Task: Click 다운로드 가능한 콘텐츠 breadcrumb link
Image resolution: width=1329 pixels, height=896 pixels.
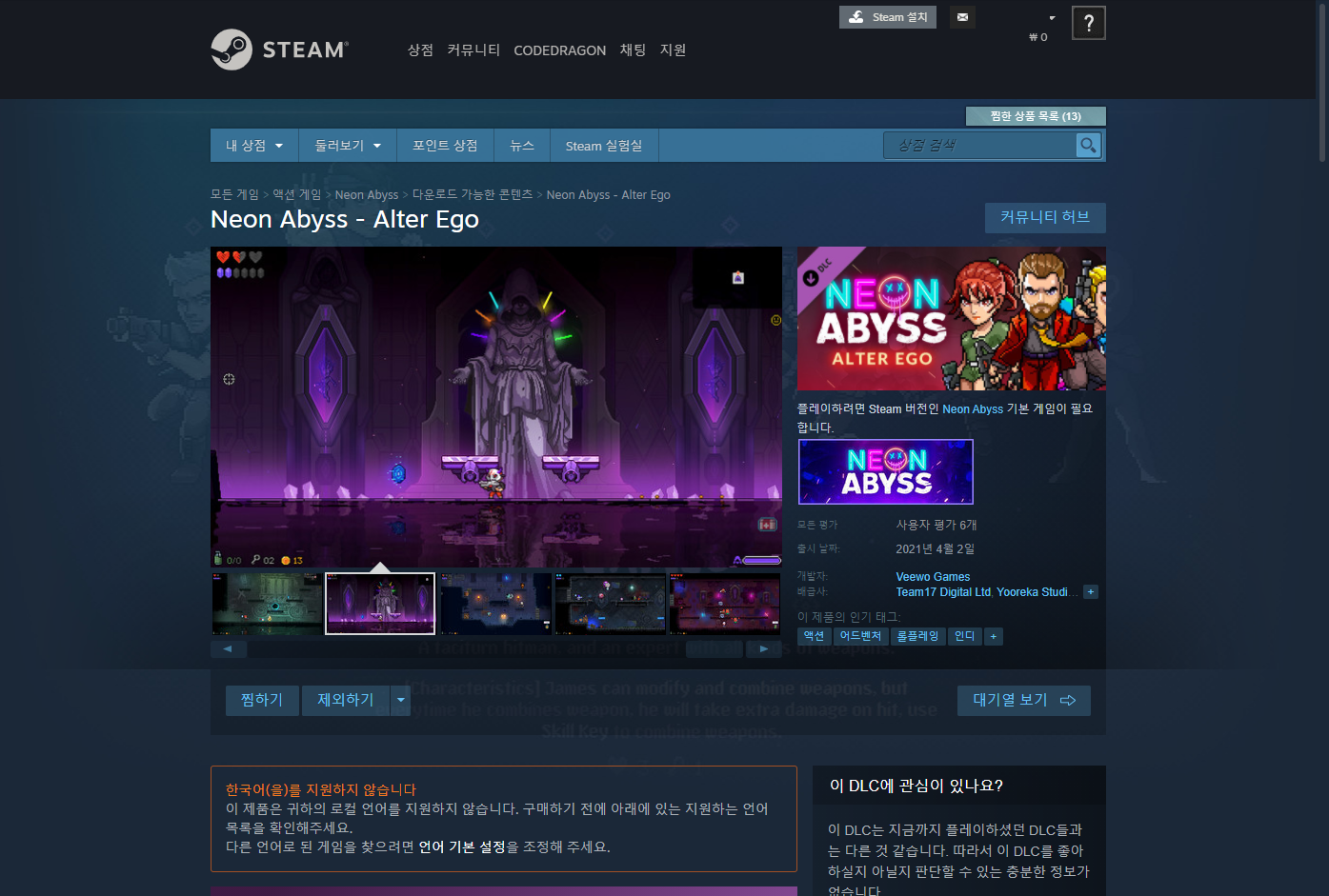Action: (473, 194)
